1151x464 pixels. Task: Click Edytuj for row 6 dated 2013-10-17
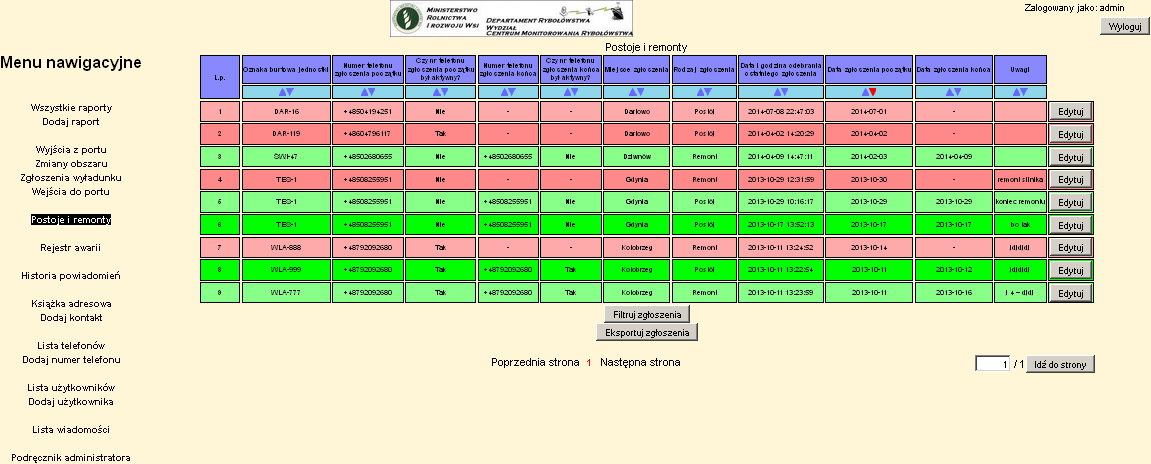pyautogui.click(x=1071, y=225)
